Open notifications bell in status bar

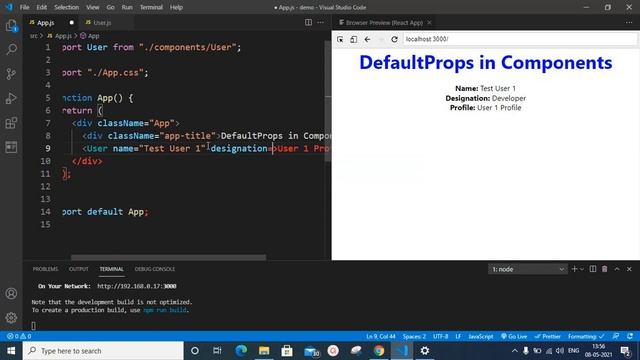[630, 336]
